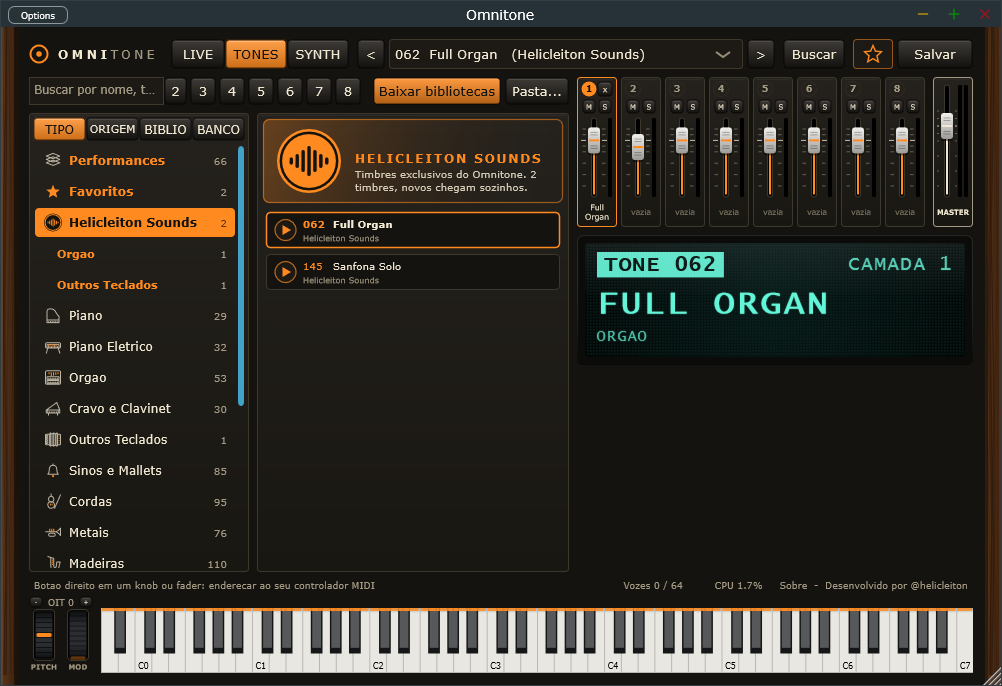Select preset slot button 8
The width and height of the screenshot is (1002, 686).
pos(348,91)
